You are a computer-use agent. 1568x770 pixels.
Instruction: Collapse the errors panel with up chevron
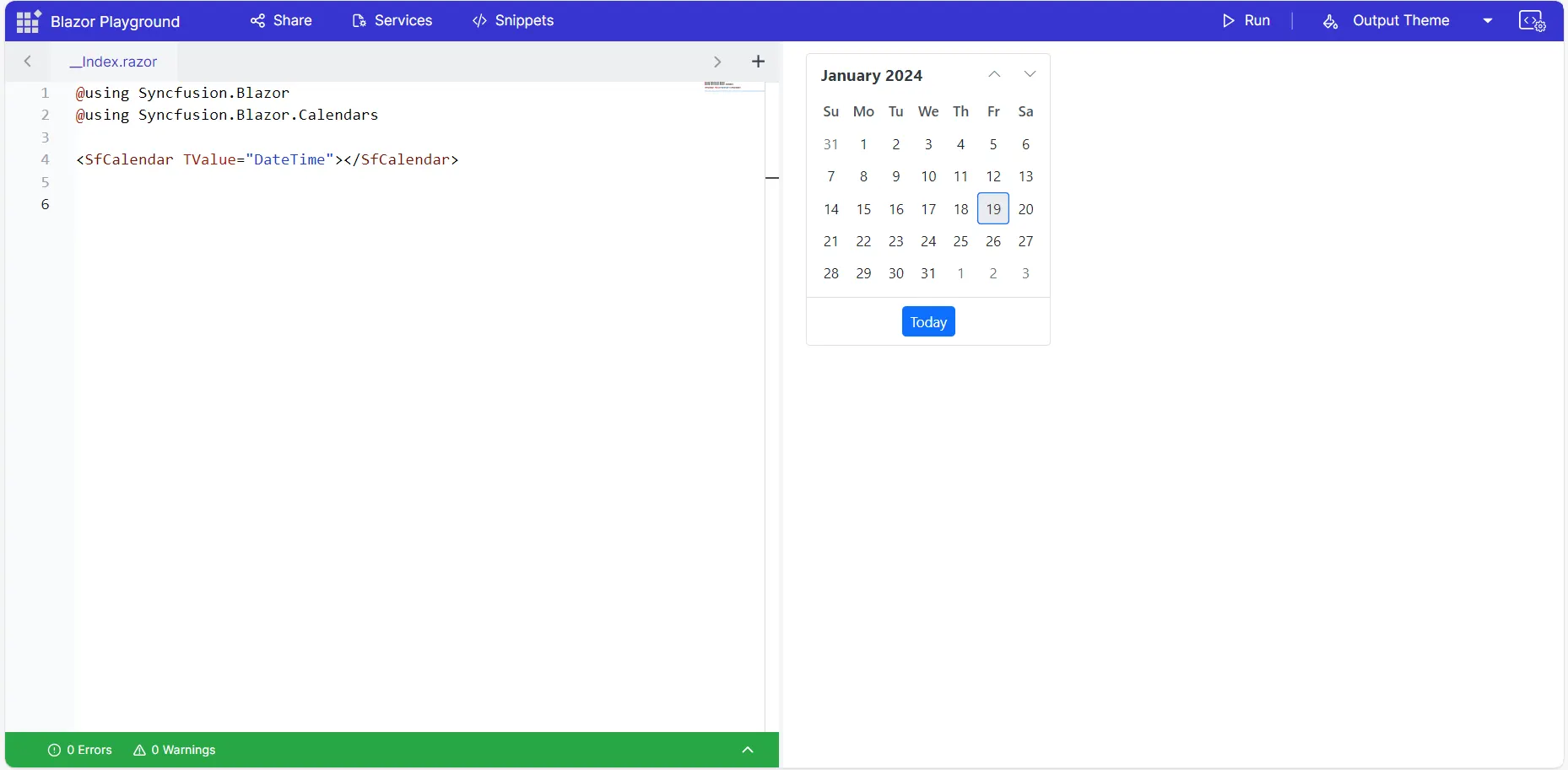[x=747, y=750]
